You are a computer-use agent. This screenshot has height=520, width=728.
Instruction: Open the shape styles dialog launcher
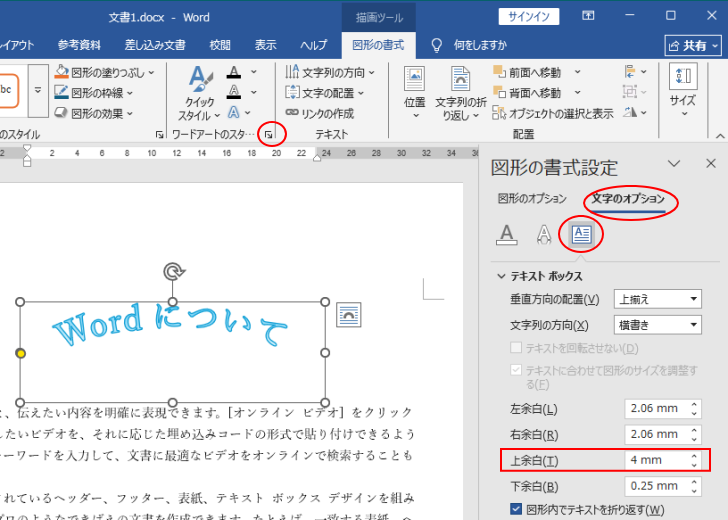pyautogui.click(x=159, y=135)
